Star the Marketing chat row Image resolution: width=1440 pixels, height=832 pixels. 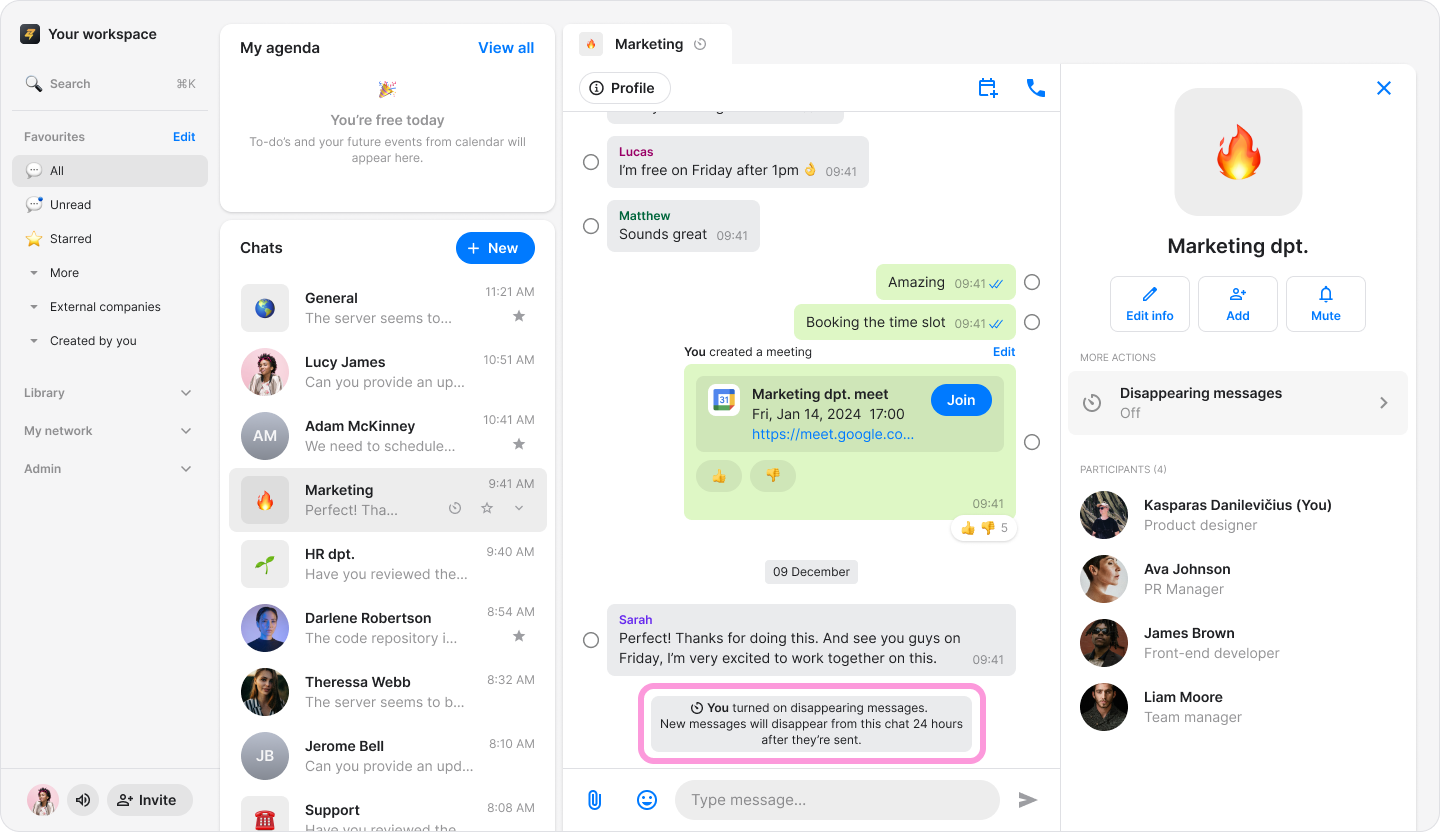pos(487,508)
